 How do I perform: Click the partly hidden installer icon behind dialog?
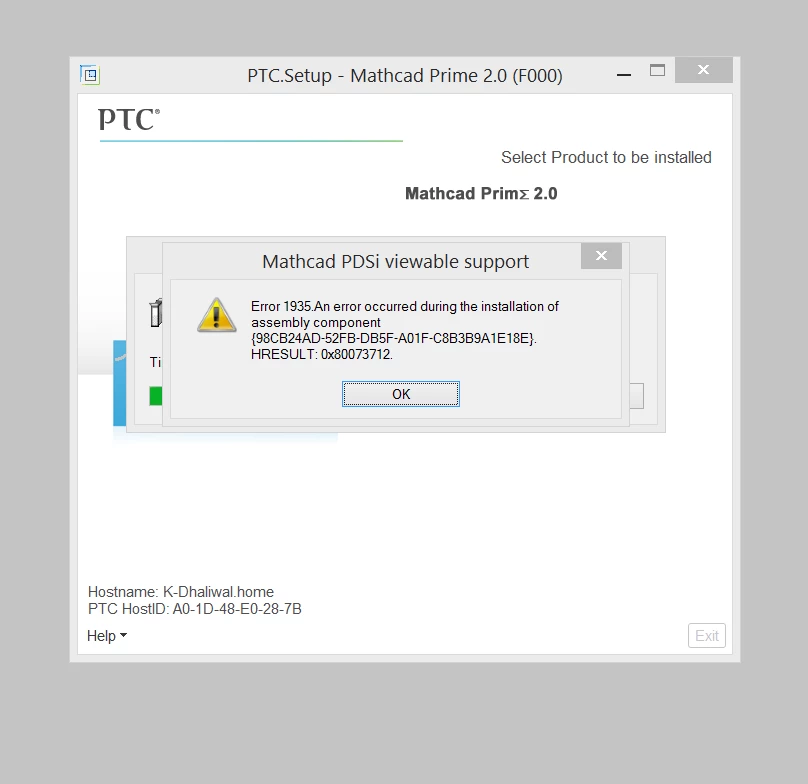pyautogui.click(x=156, y=313)
